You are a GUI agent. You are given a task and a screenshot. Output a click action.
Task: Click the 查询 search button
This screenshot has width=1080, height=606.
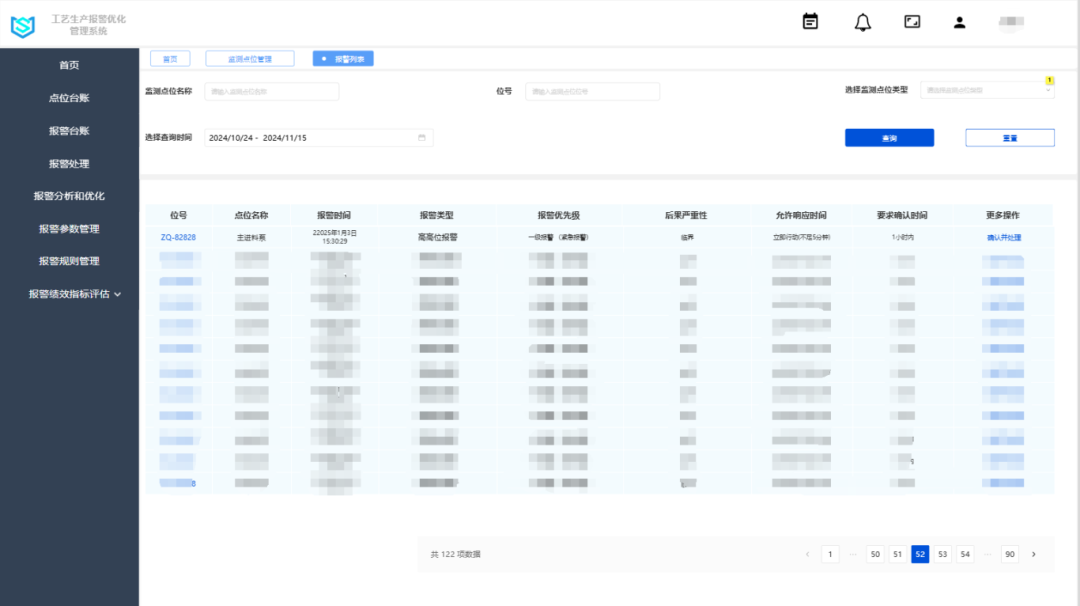pos(889,138)
